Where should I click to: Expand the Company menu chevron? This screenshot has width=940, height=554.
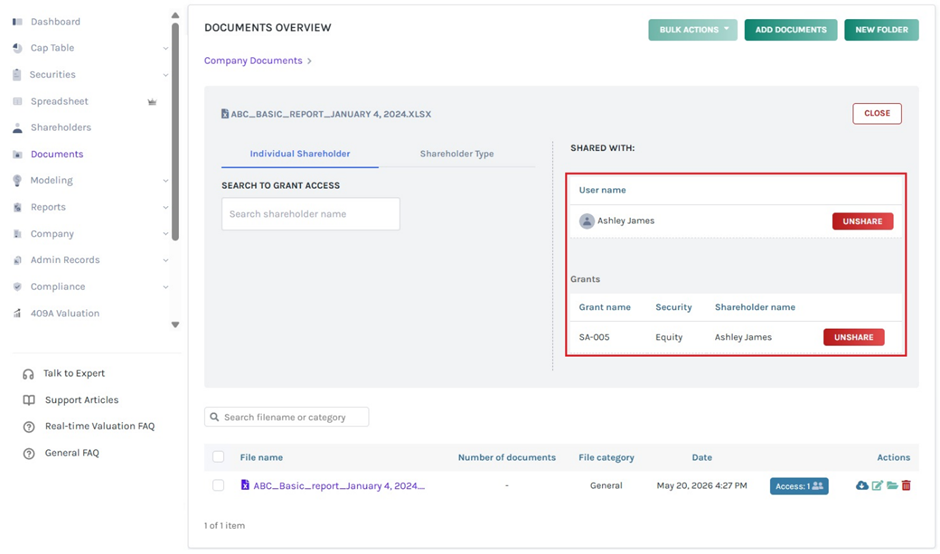pyautogui.click(x=165, y=234)
